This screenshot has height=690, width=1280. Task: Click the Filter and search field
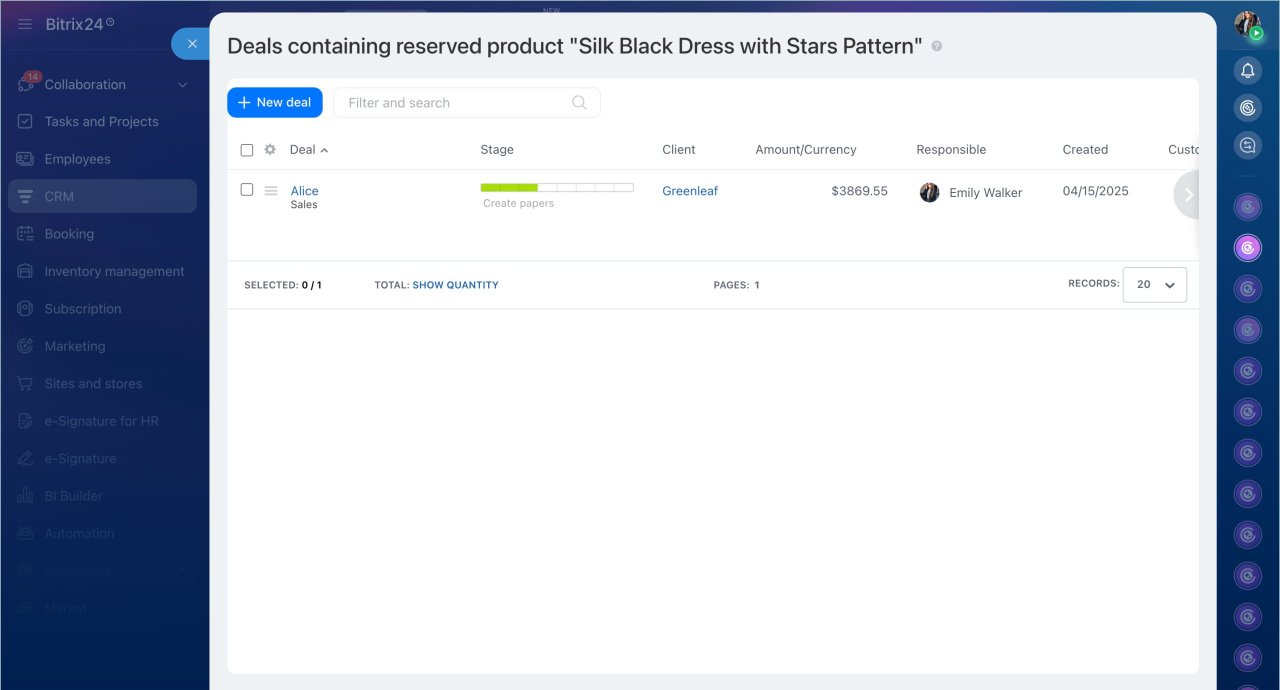click(x=455, y=103)
